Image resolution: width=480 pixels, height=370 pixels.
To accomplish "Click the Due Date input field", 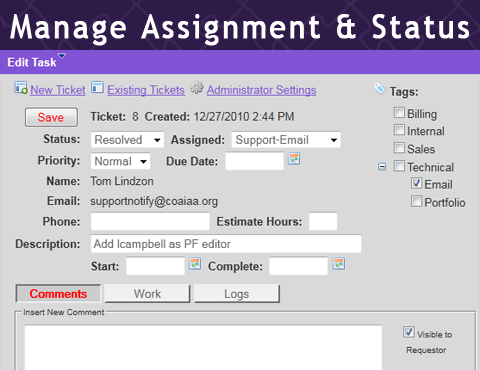I will tap(255, 161).
